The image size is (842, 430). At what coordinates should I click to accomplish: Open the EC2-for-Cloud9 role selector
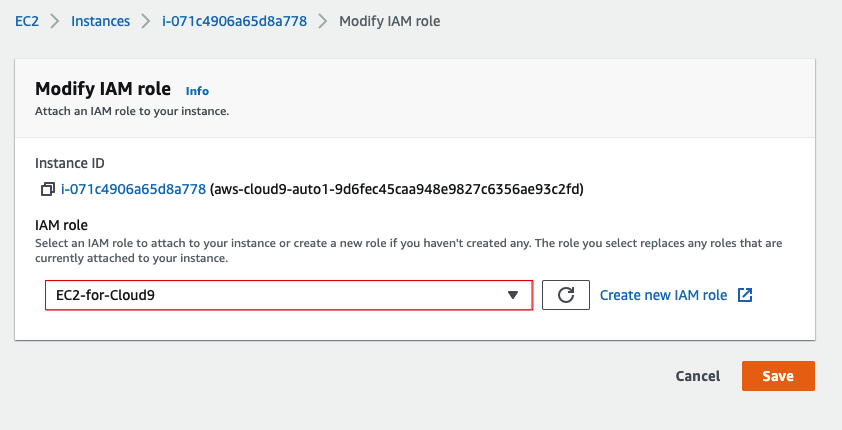coord(289,295)
